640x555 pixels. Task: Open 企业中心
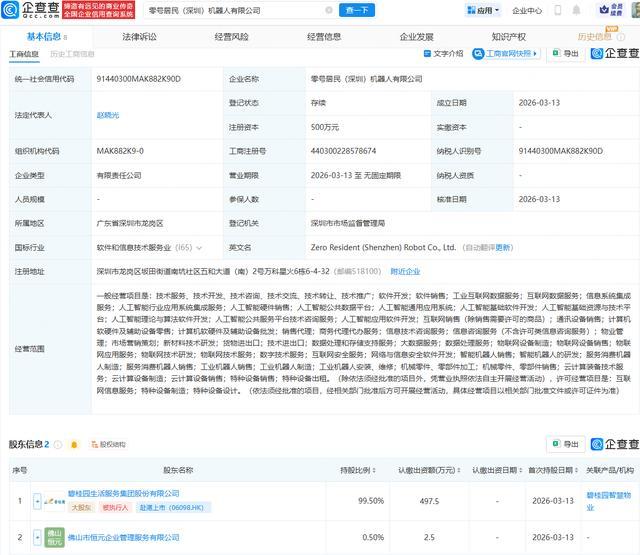(x=527, y=11)
